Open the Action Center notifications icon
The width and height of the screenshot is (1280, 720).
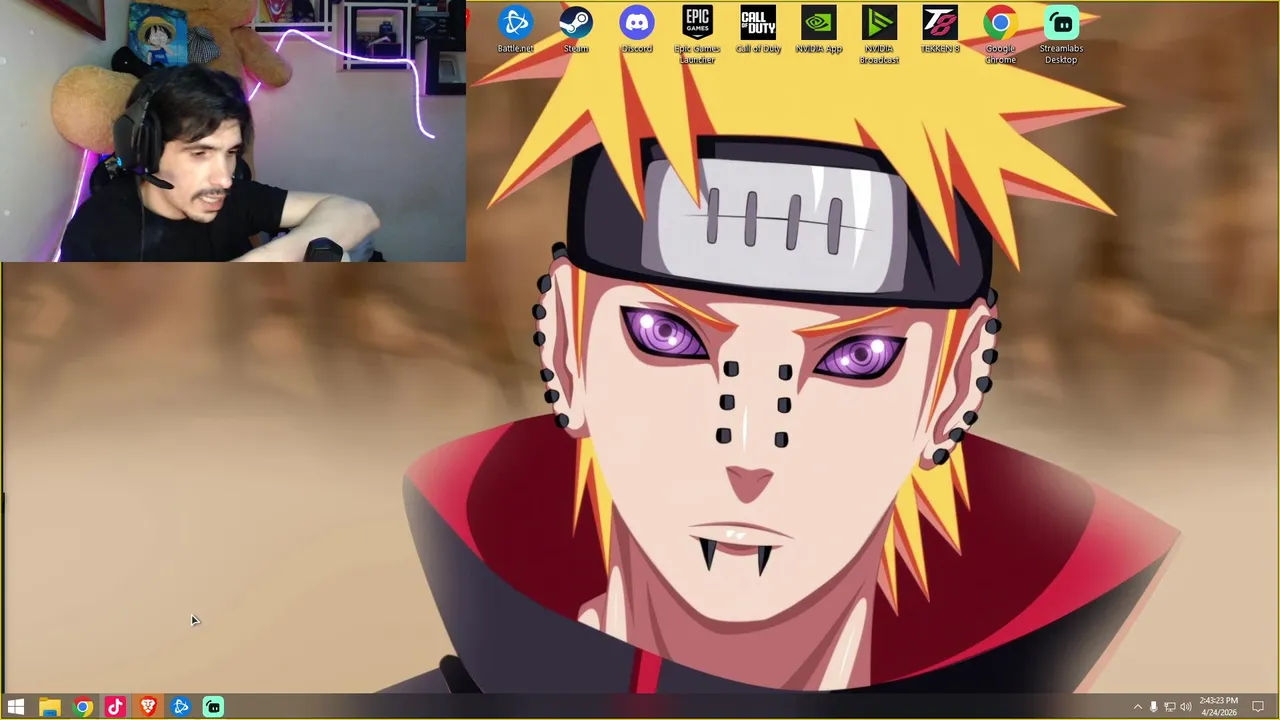click(x=1258, y=707)
